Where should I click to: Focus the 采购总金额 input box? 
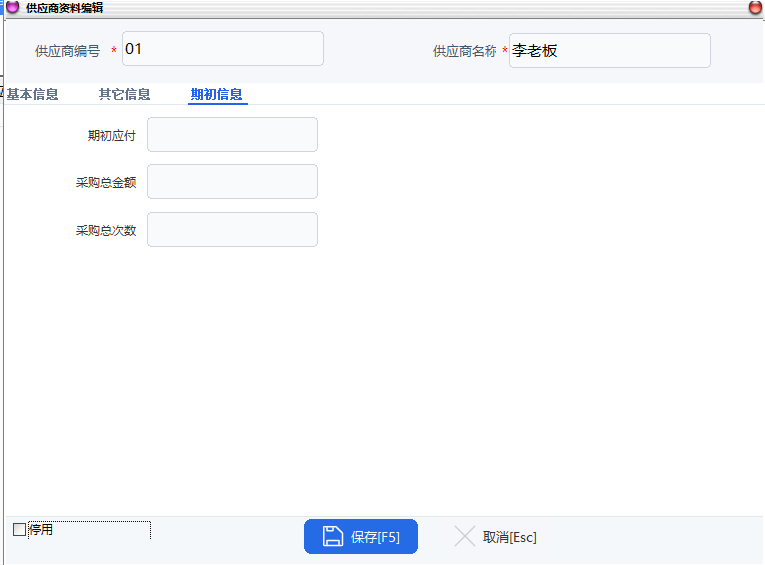tap(232, 182)
